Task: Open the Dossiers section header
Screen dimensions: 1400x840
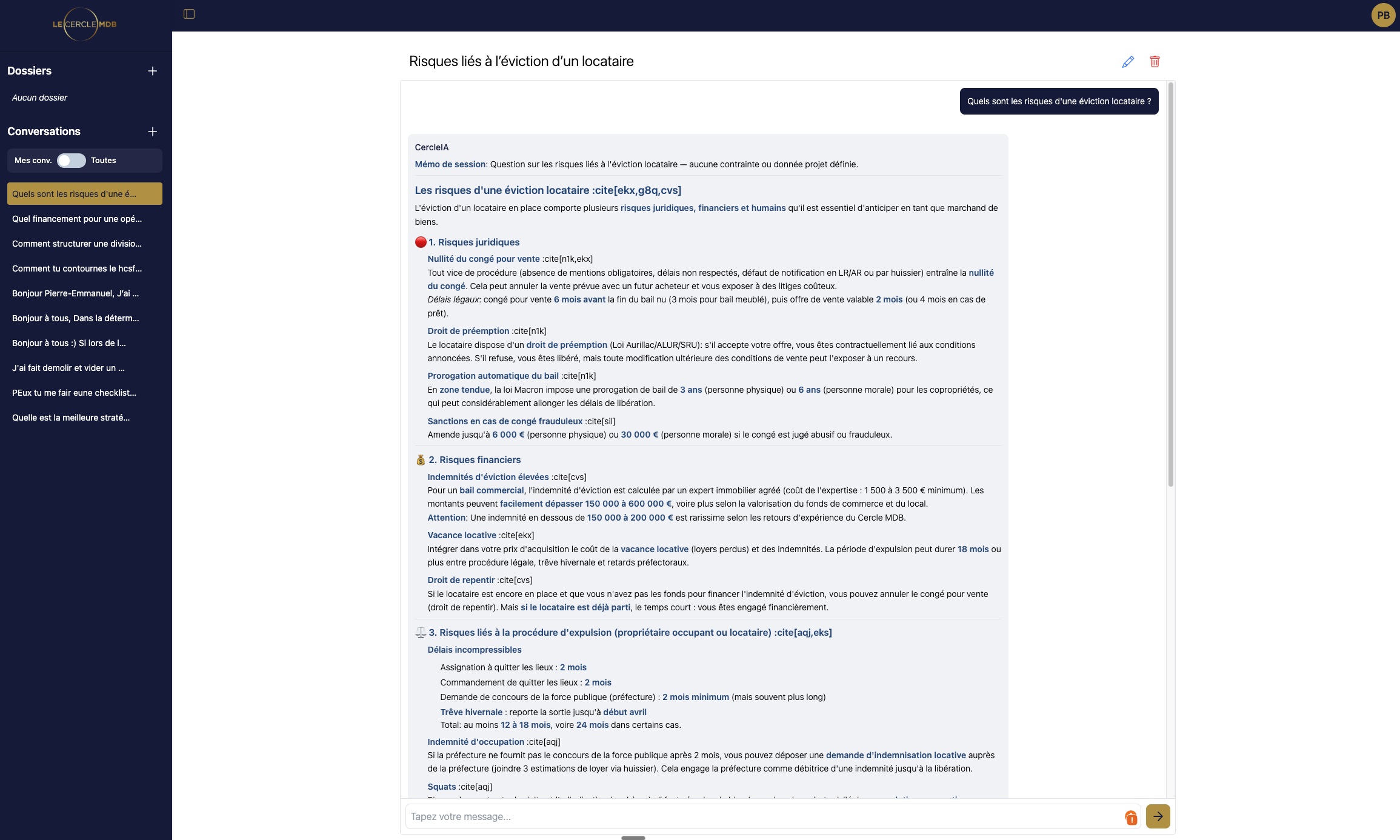Action: tap(29, 70)
